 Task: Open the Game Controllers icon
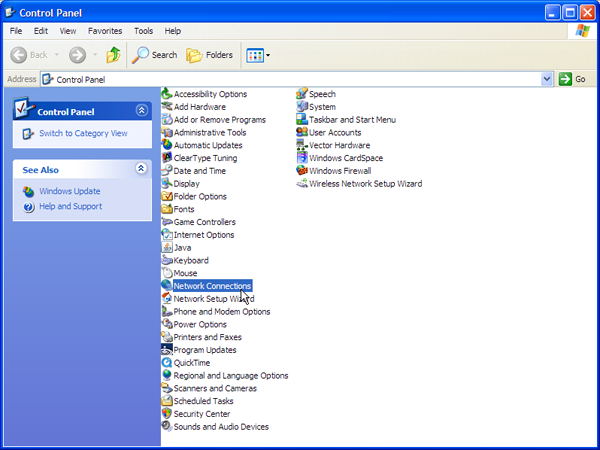[167, 222]
